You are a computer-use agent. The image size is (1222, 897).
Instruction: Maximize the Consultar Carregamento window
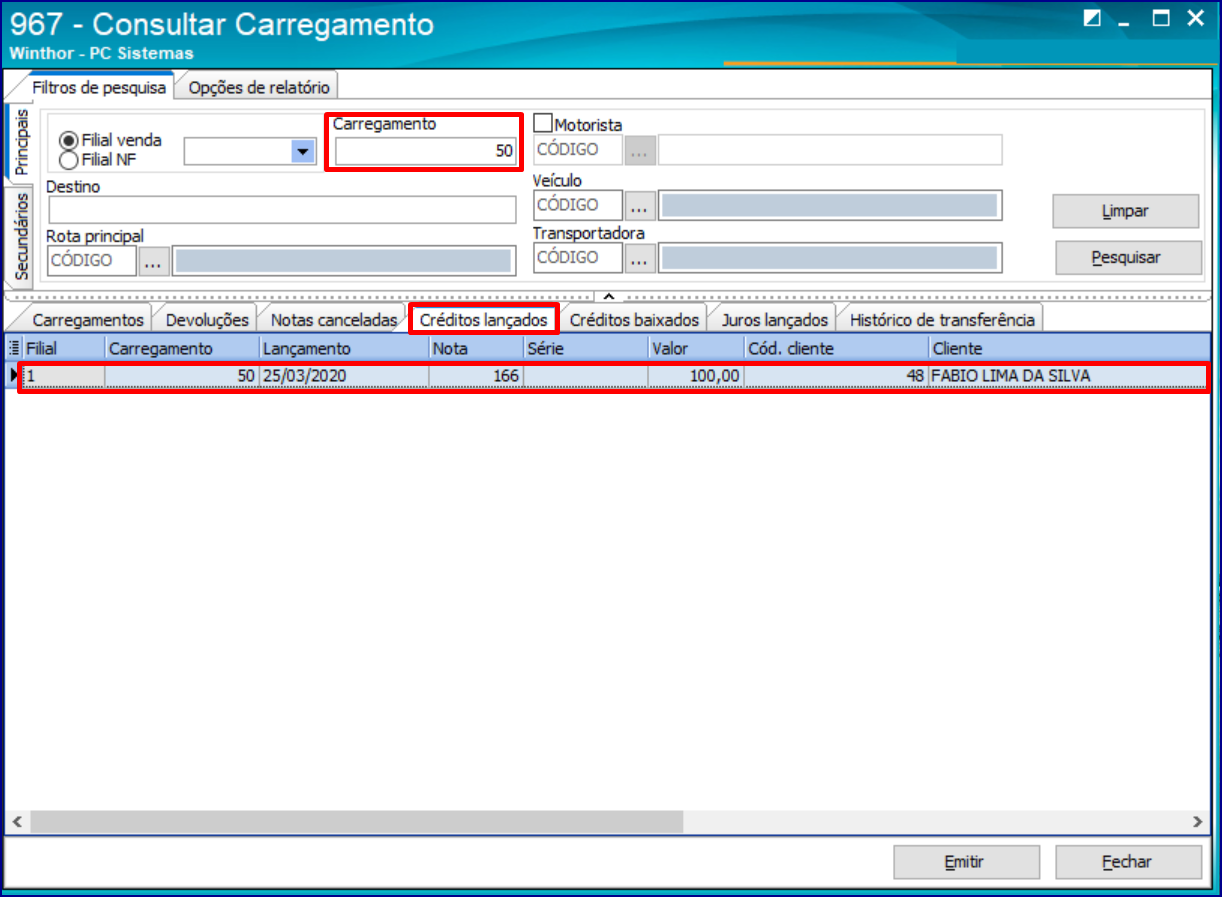pos(1161,18)
